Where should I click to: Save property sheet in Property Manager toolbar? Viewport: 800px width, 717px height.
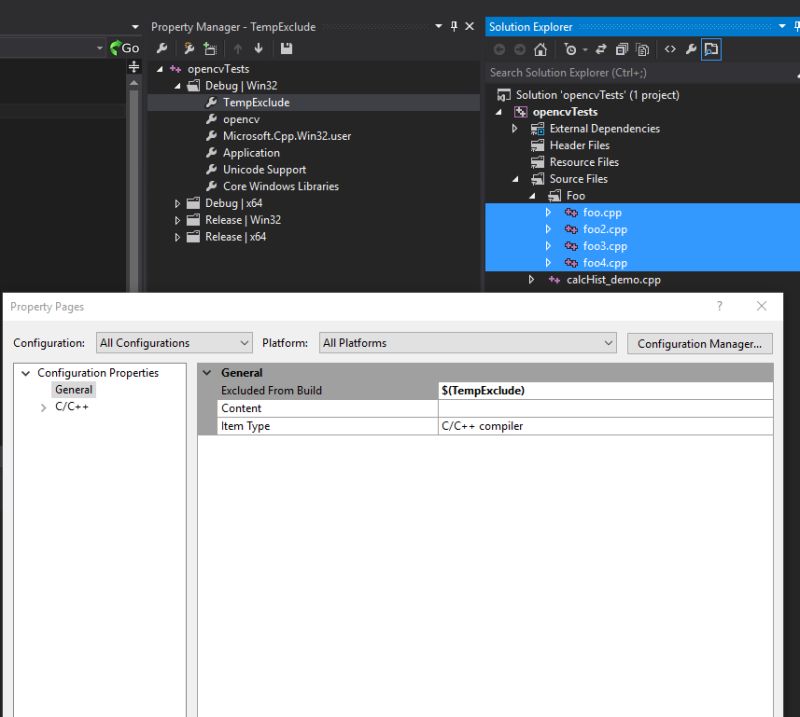[x=286, y=47]
